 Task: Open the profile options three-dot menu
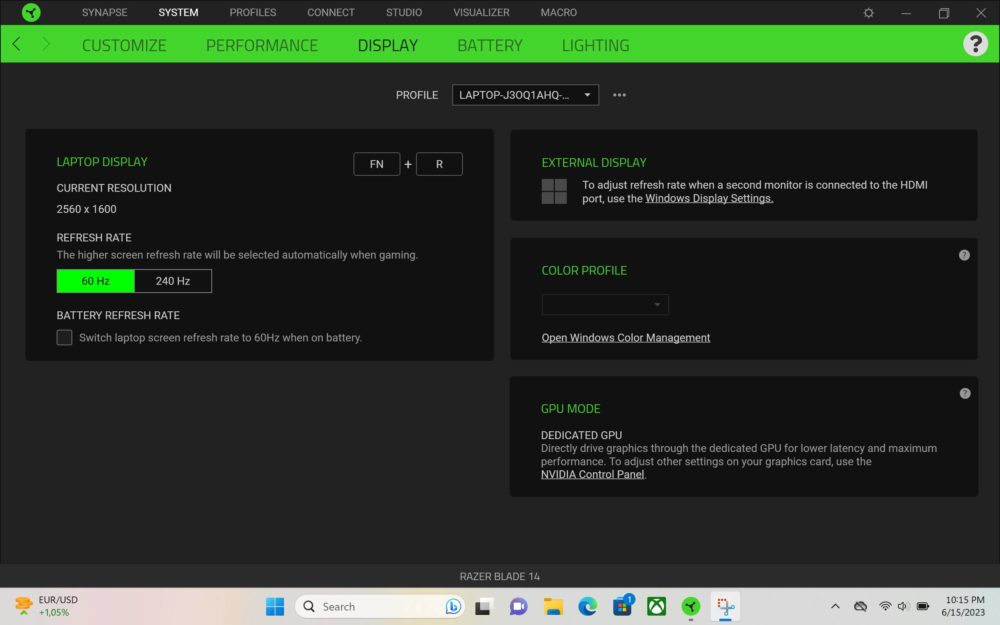619,95
